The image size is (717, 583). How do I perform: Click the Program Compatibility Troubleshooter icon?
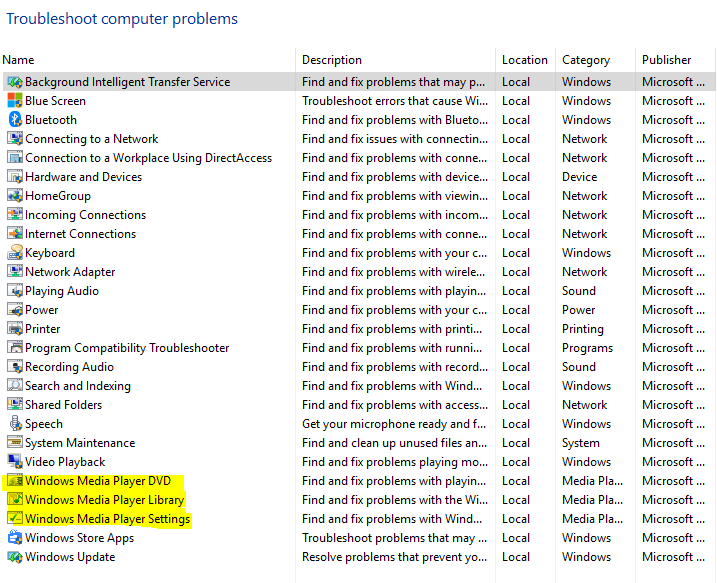pos(15,348)
